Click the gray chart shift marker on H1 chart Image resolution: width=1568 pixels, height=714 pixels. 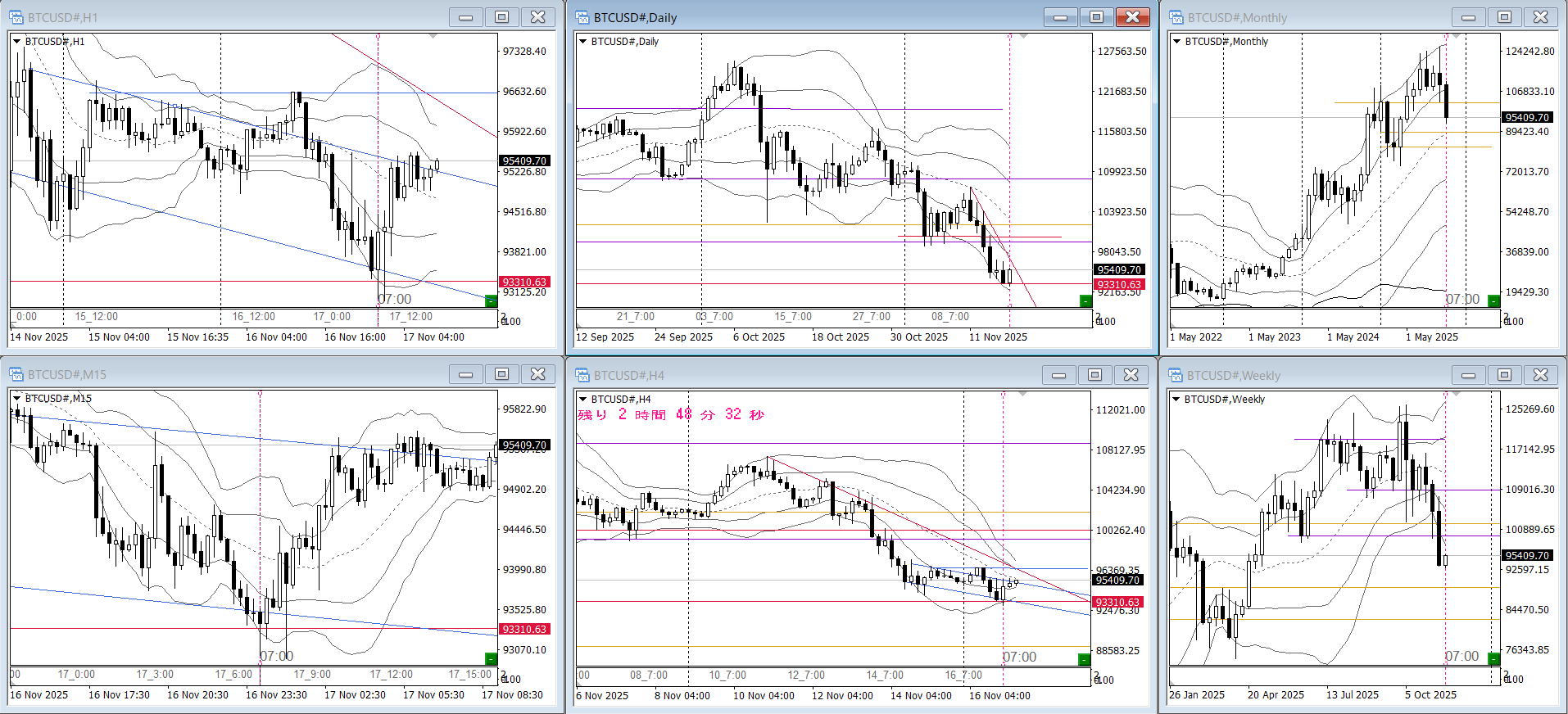(x=433, y=37)
